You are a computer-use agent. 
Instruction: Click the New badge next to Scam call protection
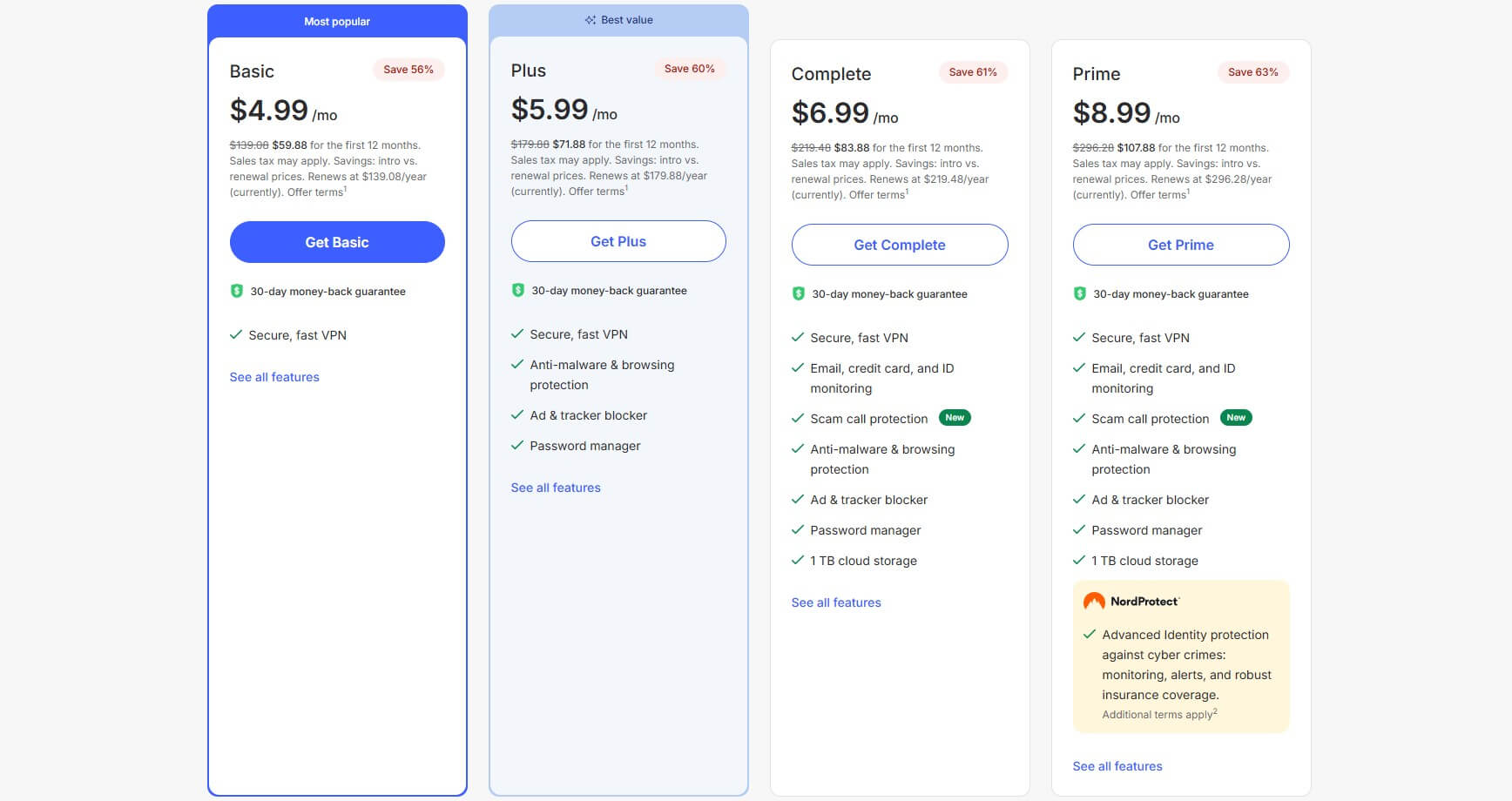pos(955,417)
